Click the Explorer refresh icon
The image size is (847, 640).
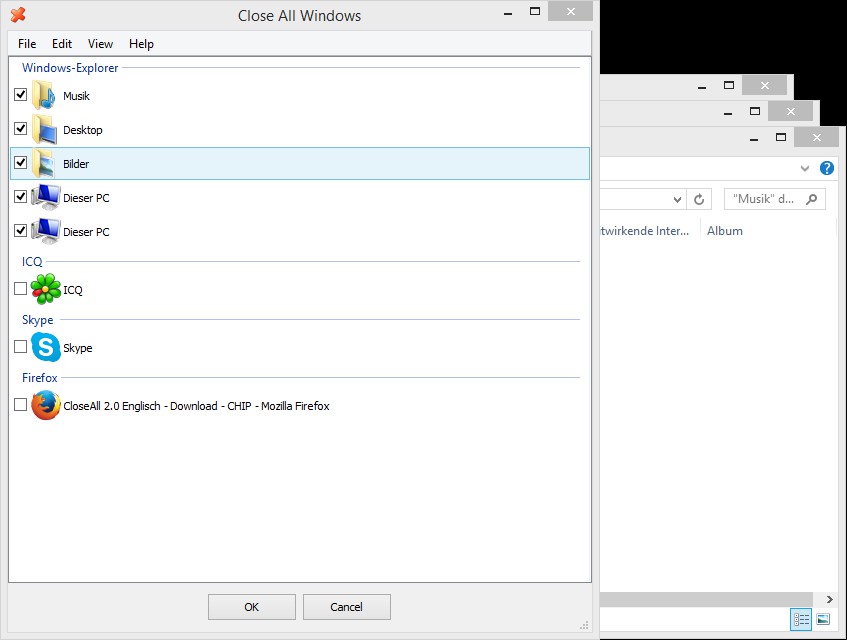pos(700,199)
